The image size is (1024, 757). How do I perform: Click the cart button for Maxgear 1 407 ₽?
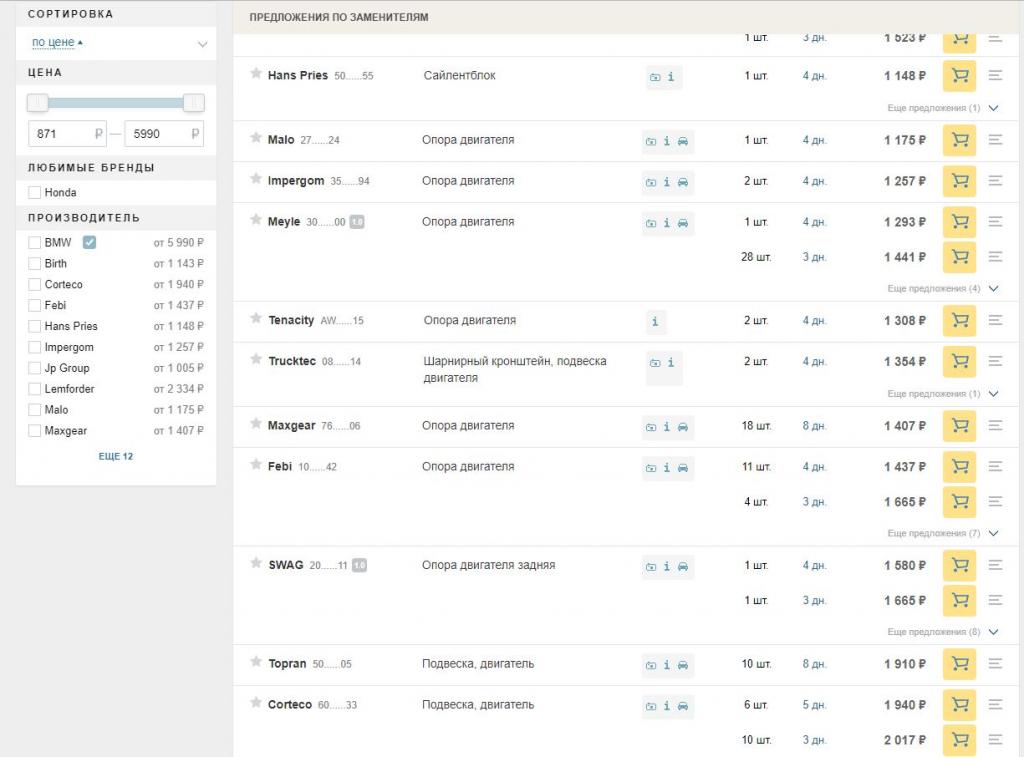(x=959, y=426)
